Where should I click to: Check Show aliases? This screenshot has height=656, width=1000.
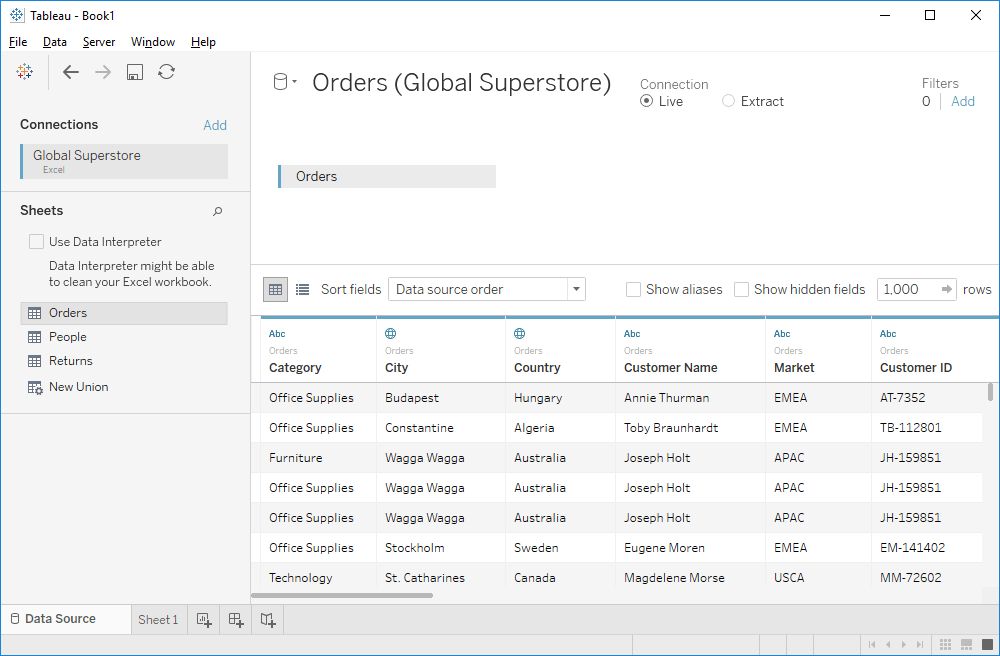pos(633,289)
